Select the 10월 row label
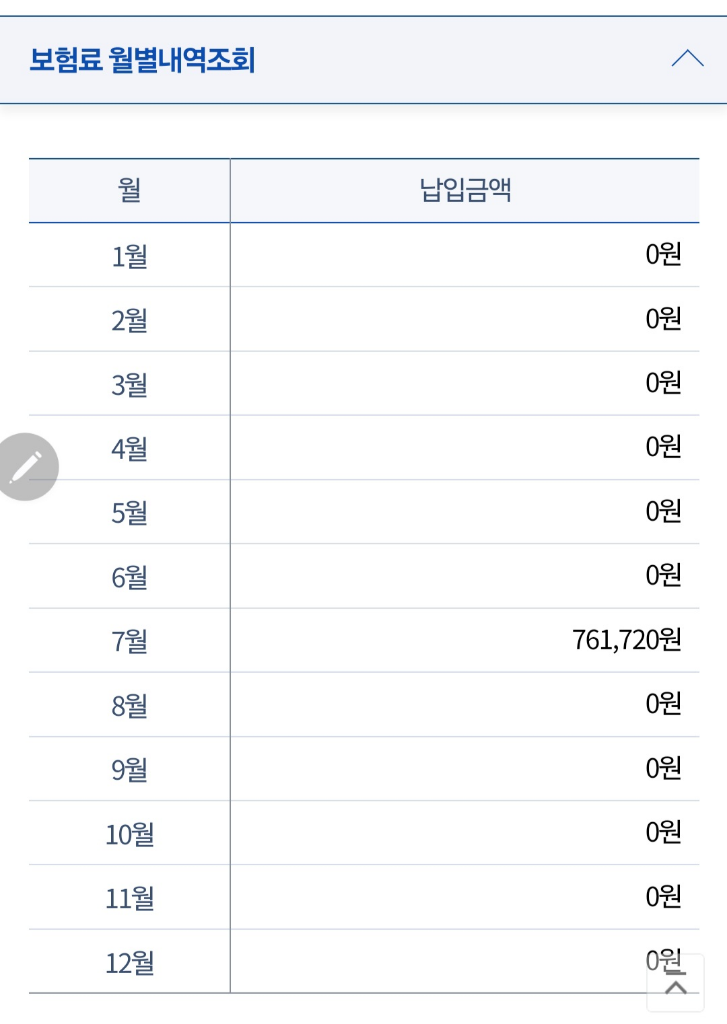The height and width of the screenshot is (1024, 727). [x=129, y=834]
